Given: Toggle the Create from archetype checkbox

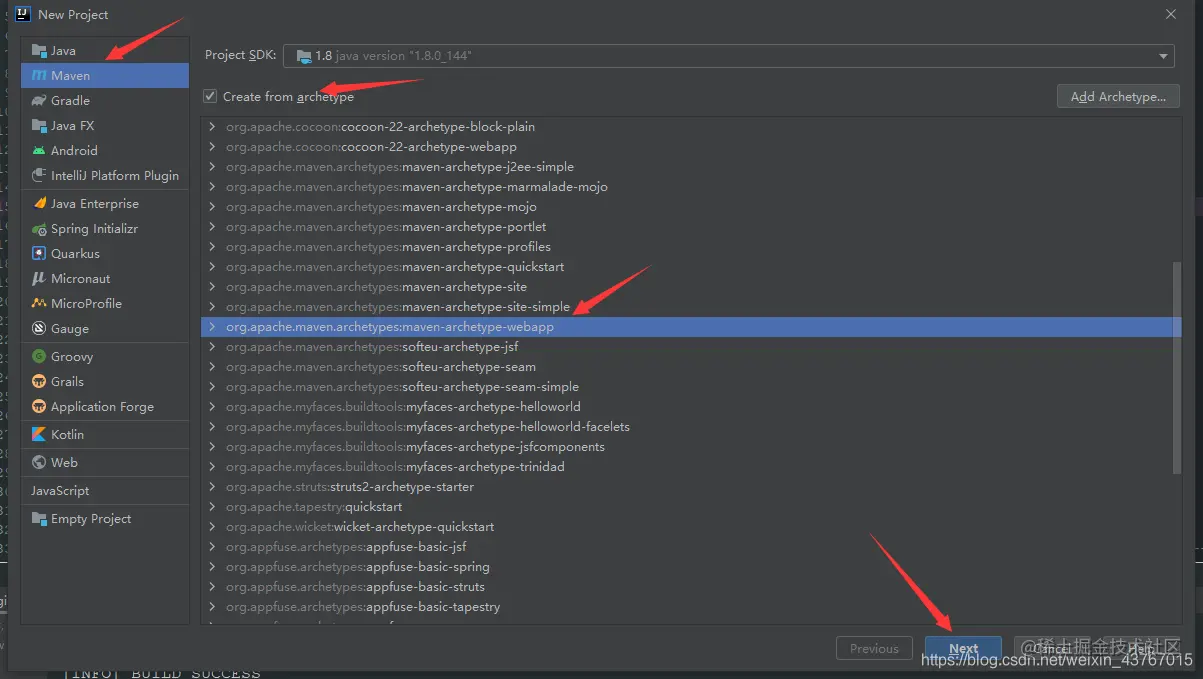Looking at the screenshot, I should click(x=210, y=96).
